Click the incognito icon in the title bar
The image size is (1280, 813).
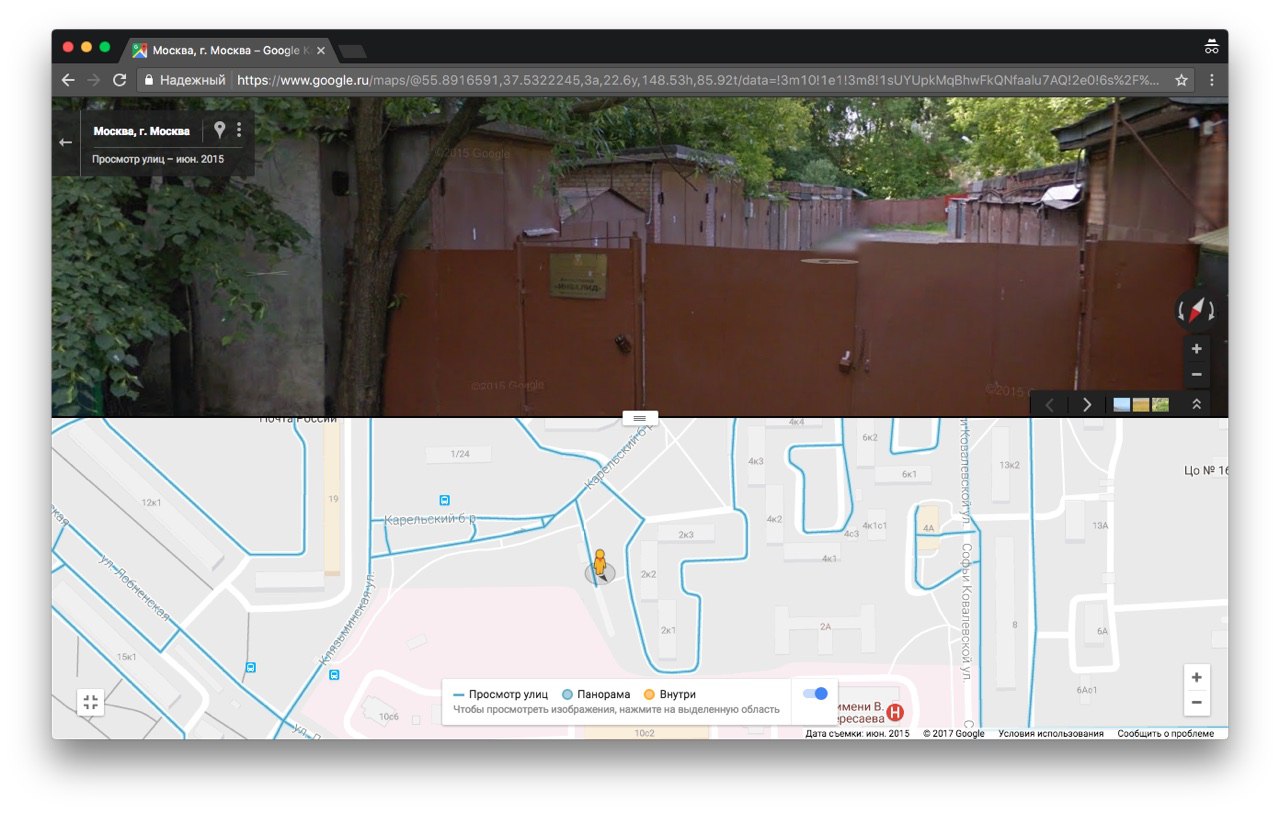(1212, 46)
